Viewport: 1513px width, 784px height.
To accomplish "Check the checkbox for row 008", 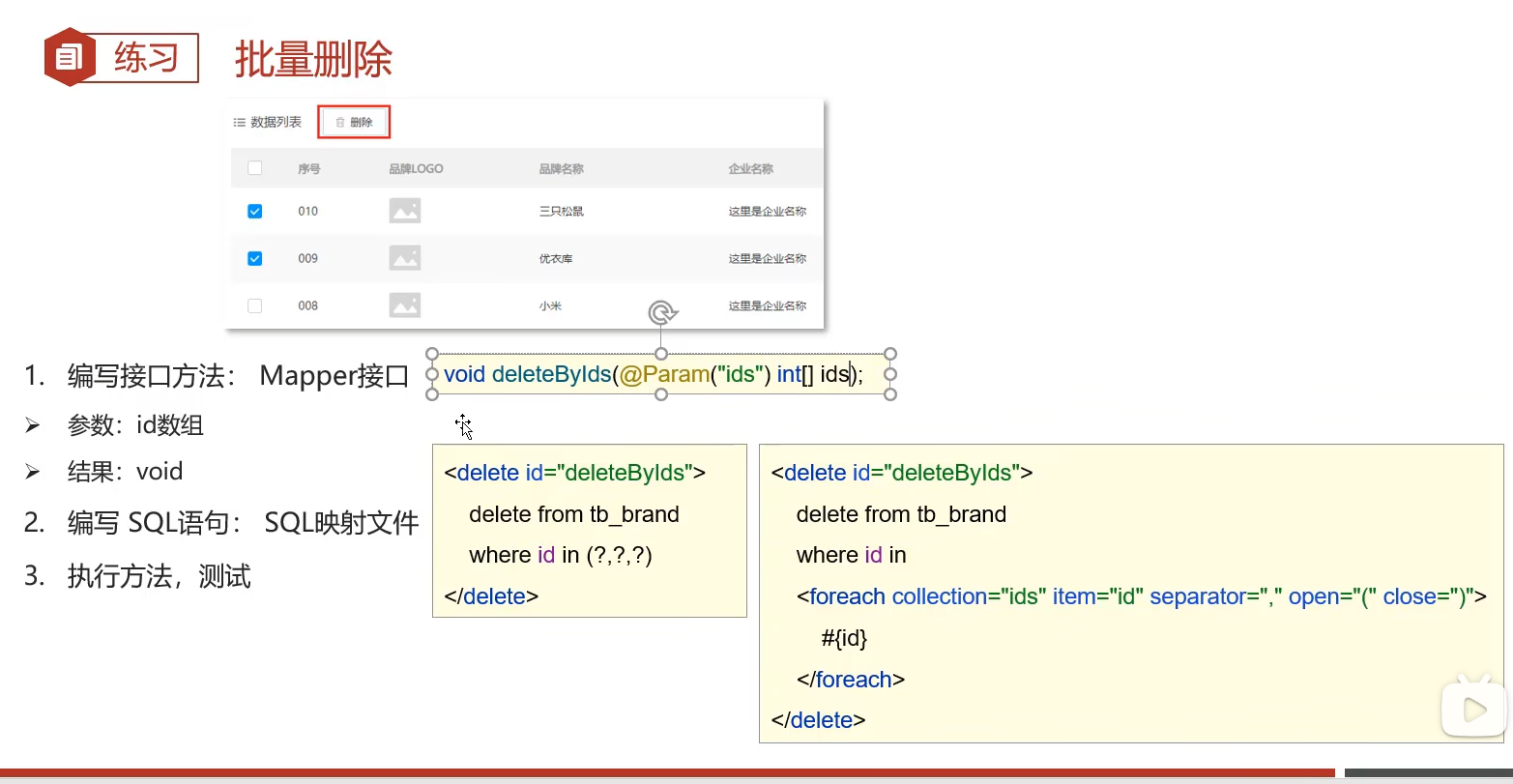I will coord(255,305).
